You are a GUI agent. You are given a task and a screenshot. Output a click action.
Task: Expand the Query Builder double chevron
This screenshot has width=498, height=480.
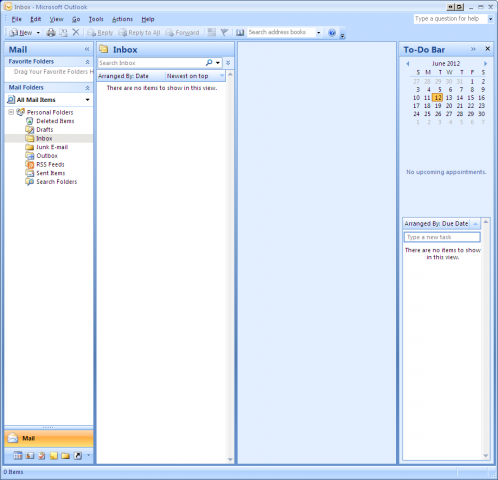(x=228, y=63)
